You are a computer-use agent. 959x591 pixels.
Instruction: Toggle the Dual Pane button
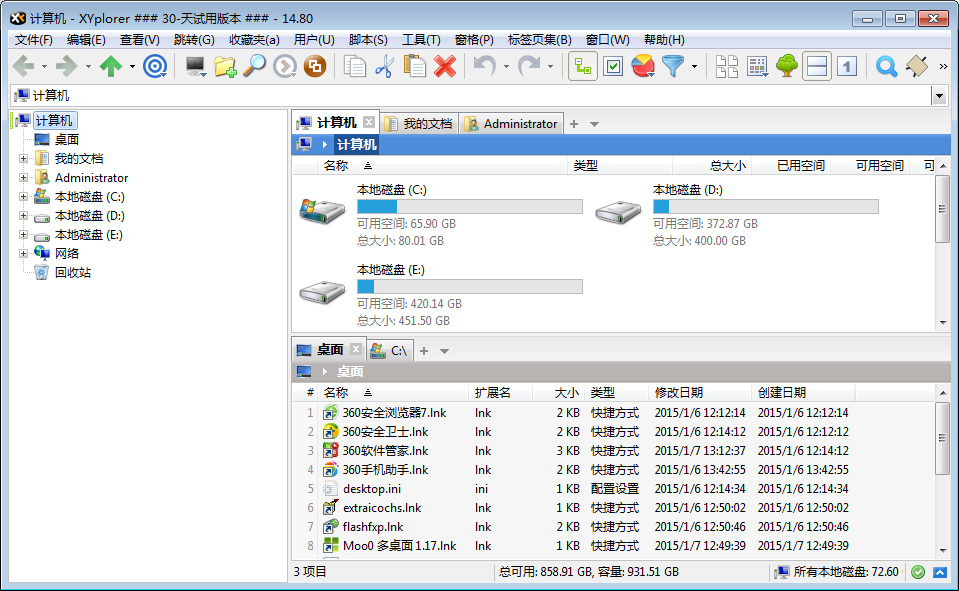(x=817, y=66)
